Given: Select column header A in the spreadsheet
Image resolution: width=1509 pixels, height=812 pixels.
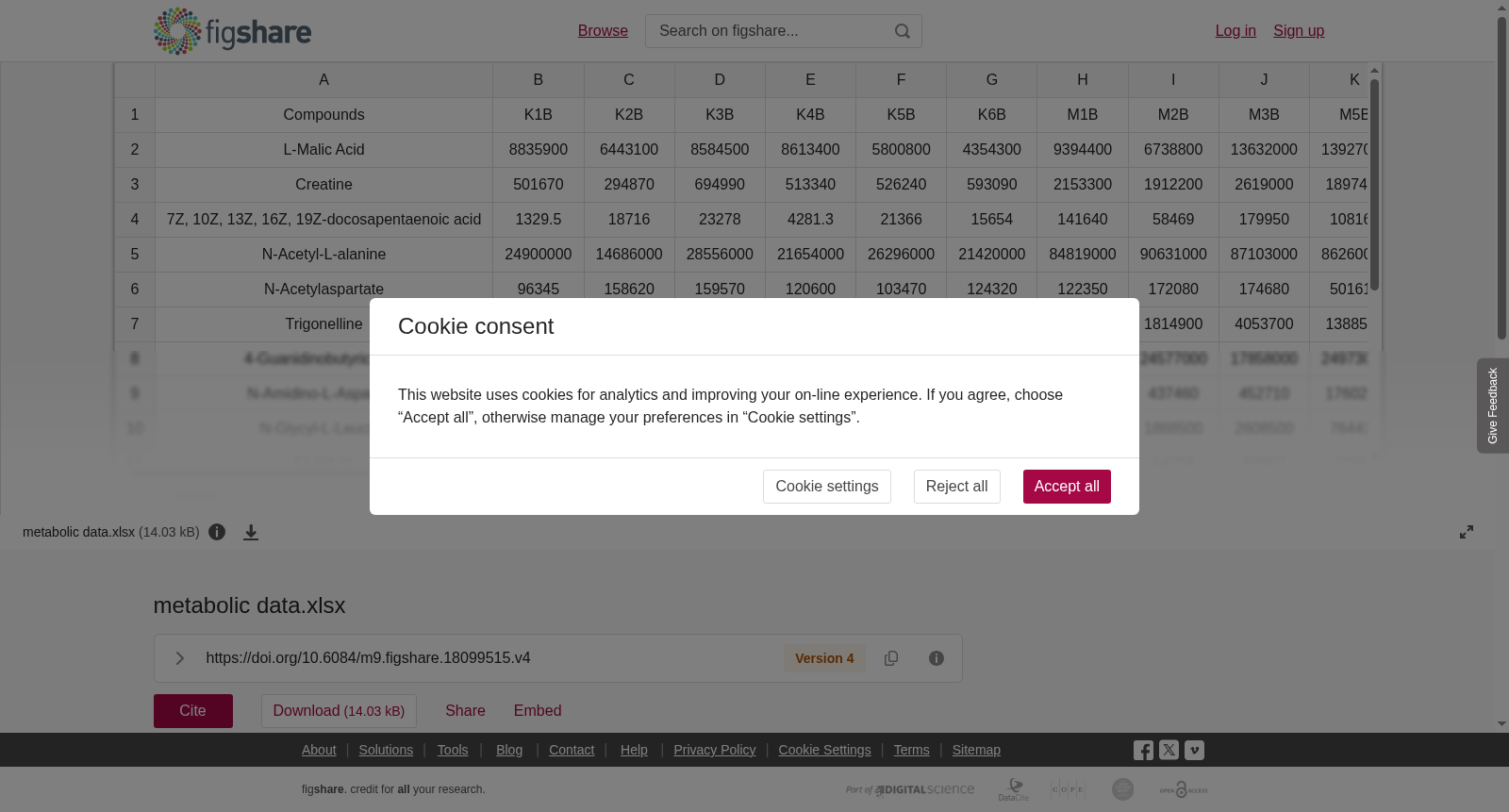Looking at the screenshot, I should tap(323, 80).
